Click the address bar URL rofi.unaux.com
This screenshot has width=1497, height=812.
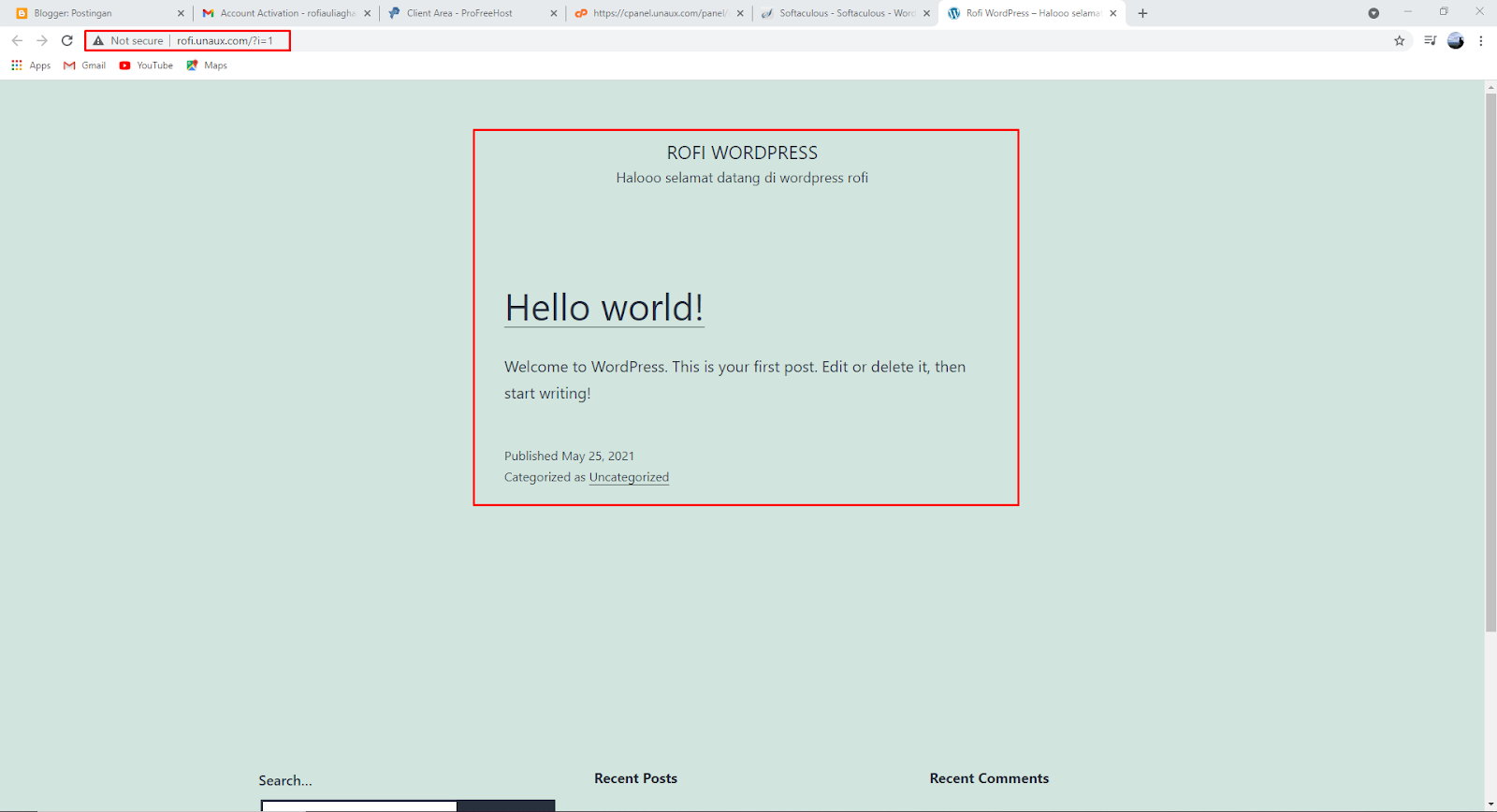[225, 40]
